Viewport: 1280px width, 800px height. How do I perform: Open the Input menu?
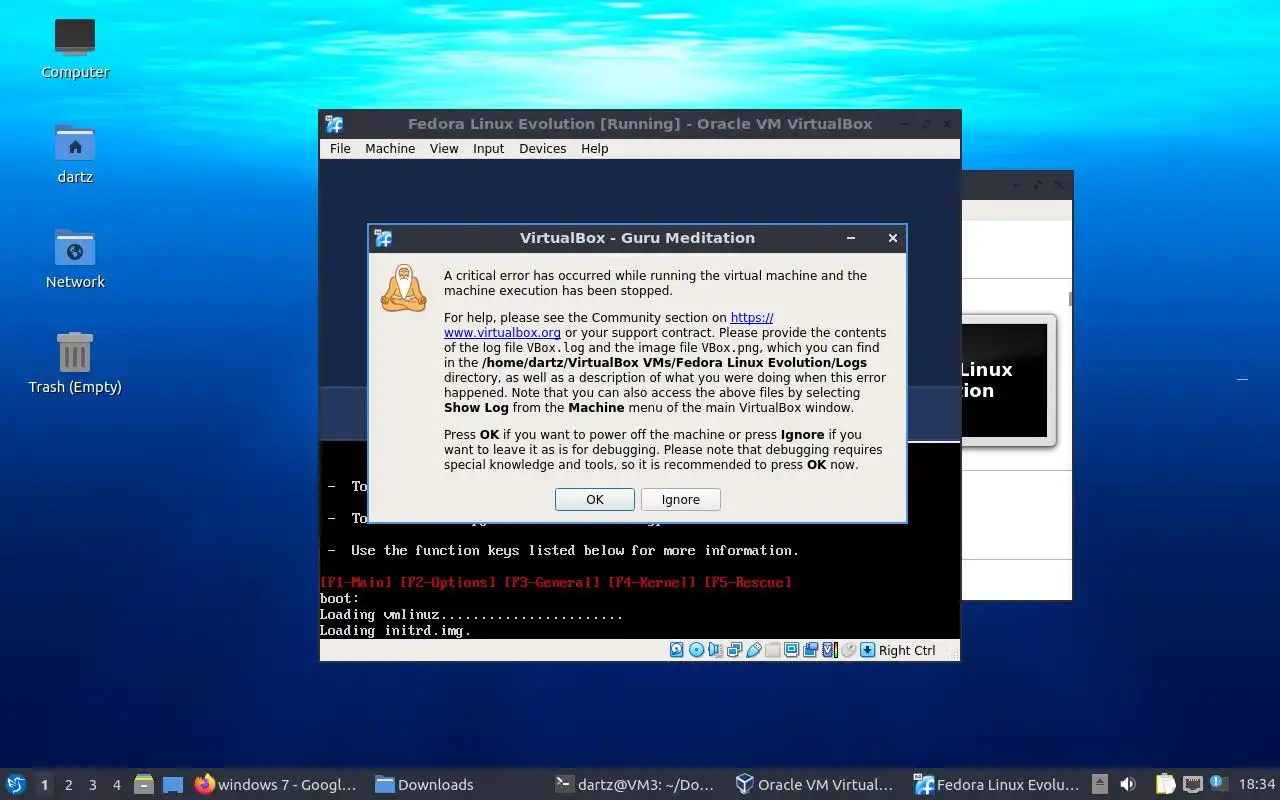tap(488, 148)
